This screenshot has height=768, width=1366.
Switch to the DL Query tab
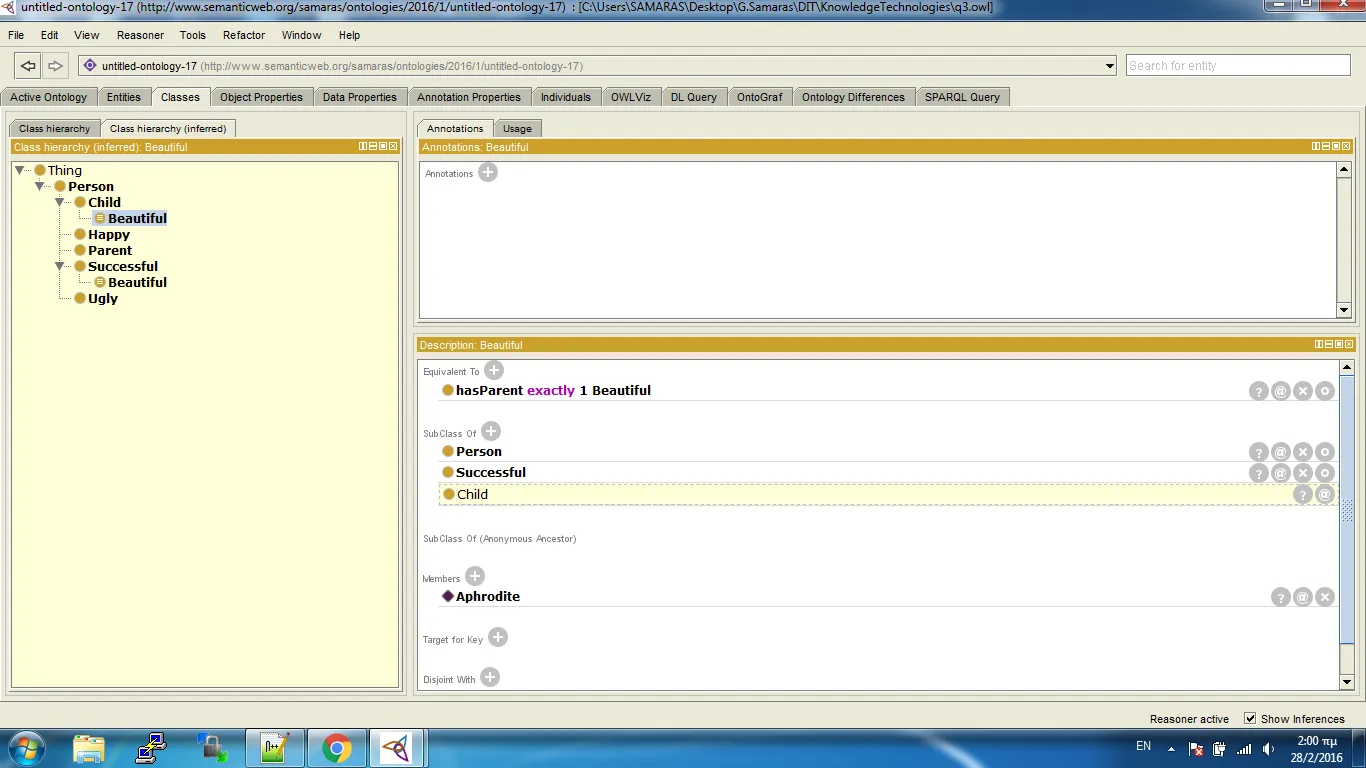point(694,97)
